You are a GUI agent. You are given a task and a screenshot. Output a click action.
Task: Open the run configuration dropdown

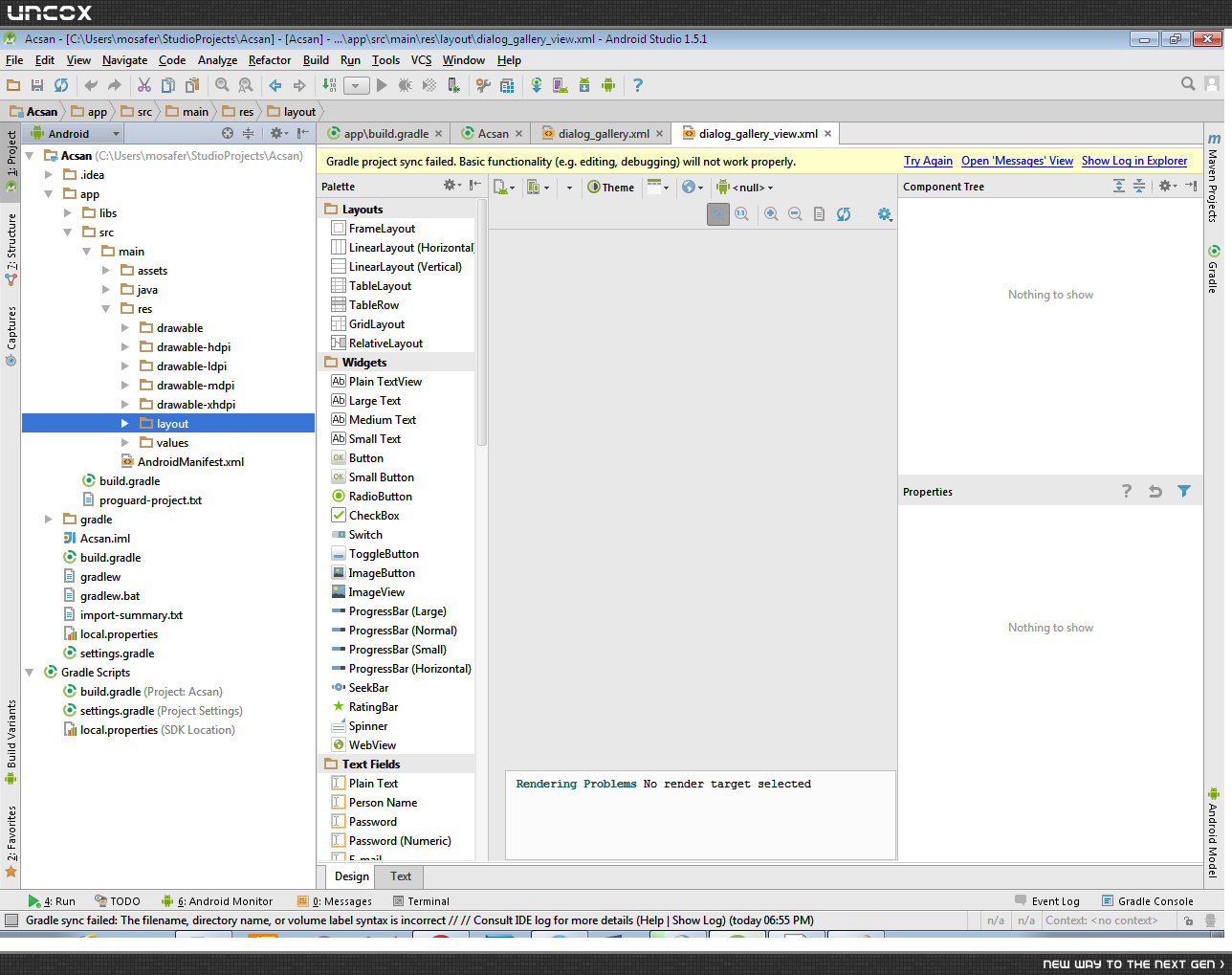coord(356,85)
